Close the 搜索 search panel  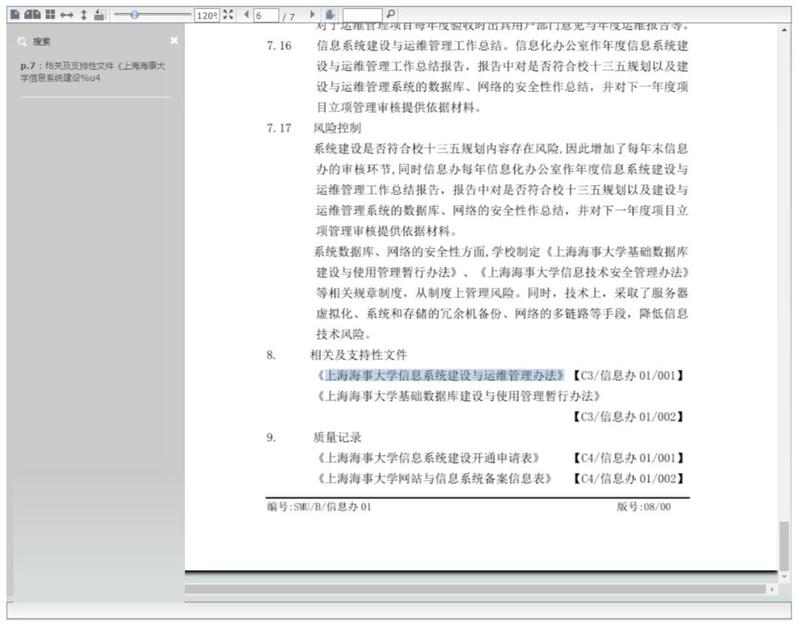click(x=174, y=41)
